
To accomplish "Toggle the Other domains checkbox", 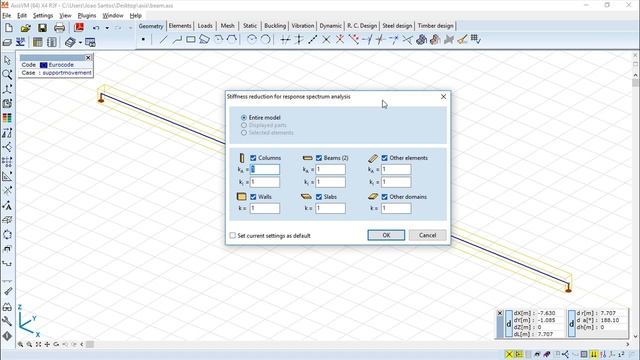I will (384, 197).
